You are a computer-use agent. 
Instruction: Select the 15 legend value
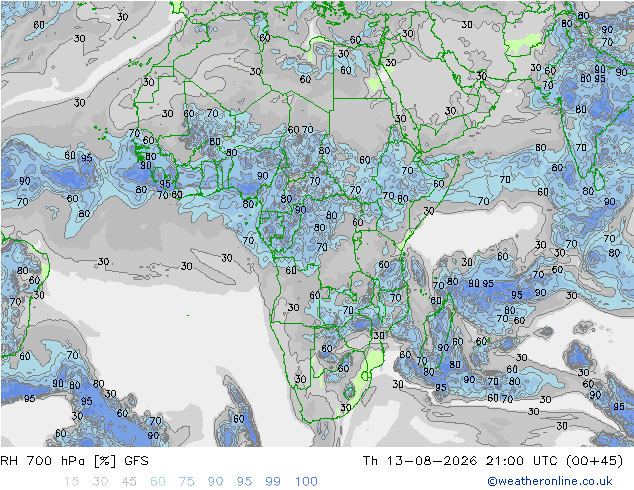[x=71, y=481]
